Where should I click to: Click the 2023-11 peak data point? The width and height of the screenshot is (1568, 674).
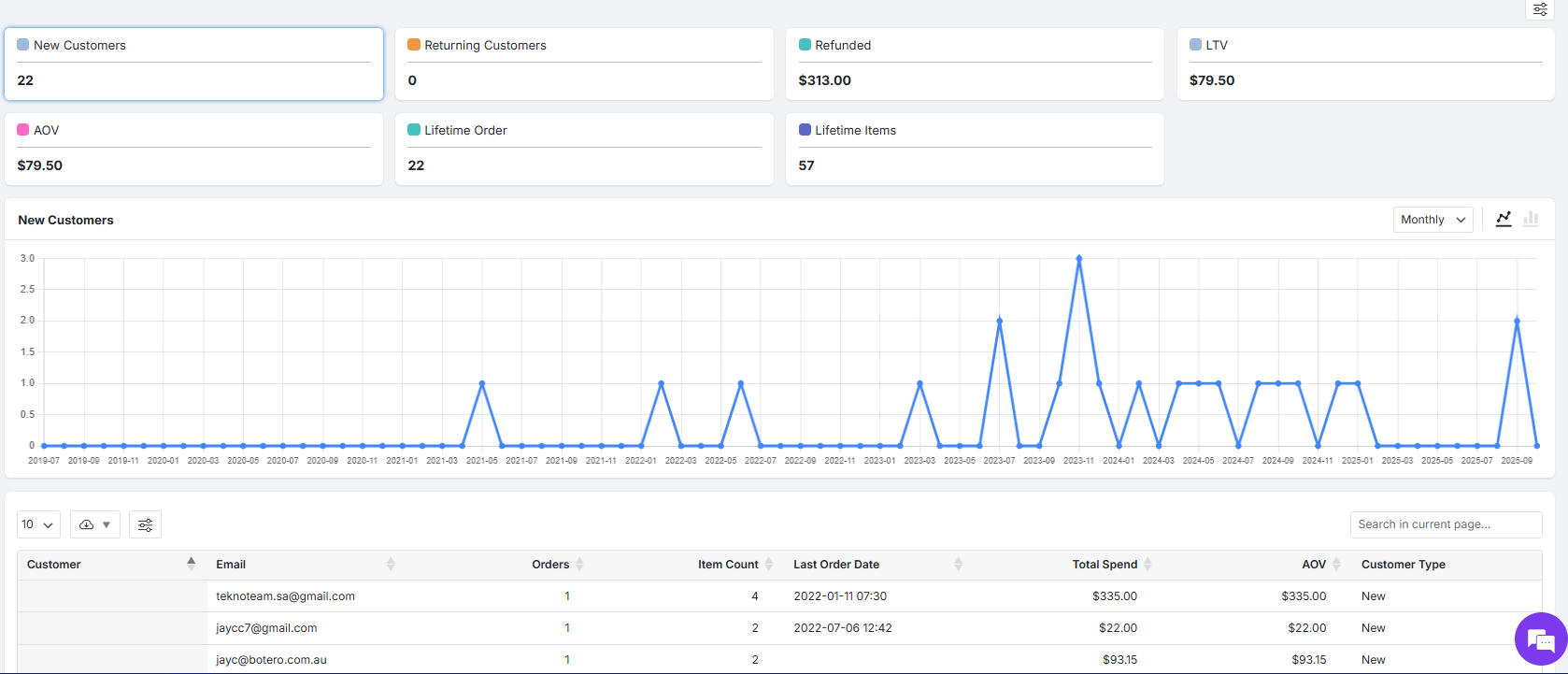(1079, 259)
